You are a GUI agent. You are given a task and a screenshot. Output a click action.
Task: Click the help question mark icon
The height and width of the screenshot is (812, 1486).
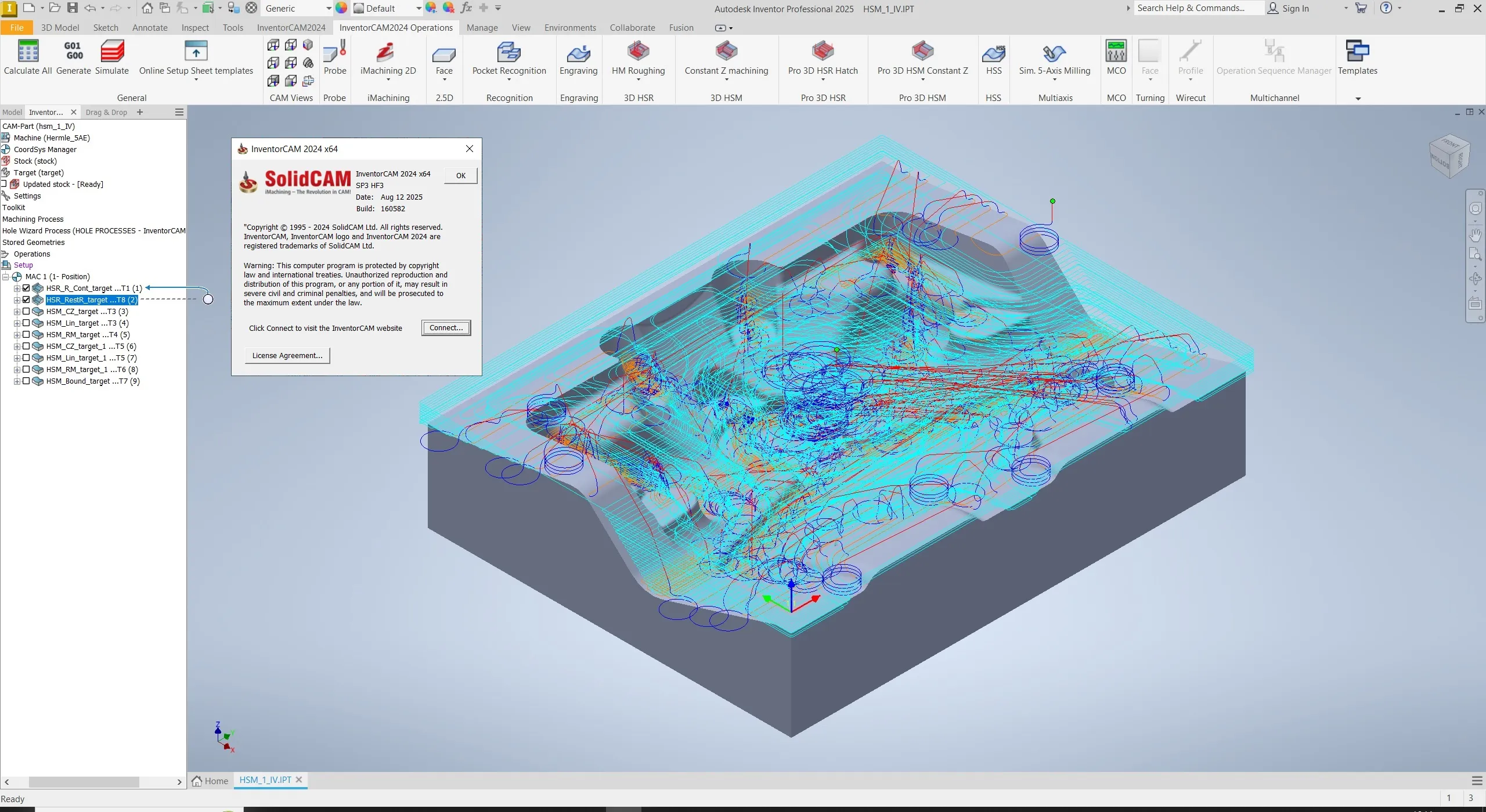click(x=1386, y=8)
